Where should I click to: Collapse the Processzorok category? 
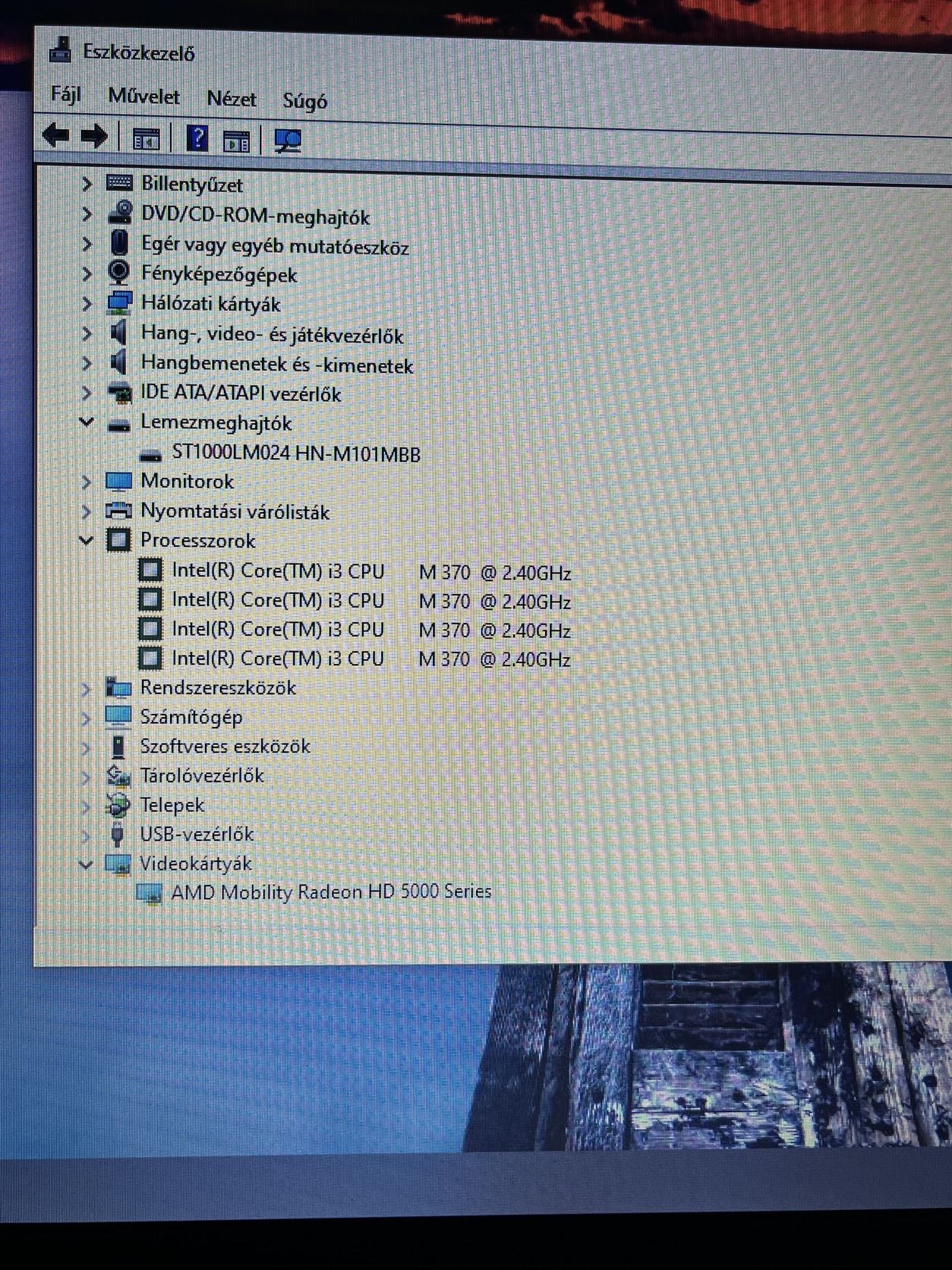tap(86, 540)
